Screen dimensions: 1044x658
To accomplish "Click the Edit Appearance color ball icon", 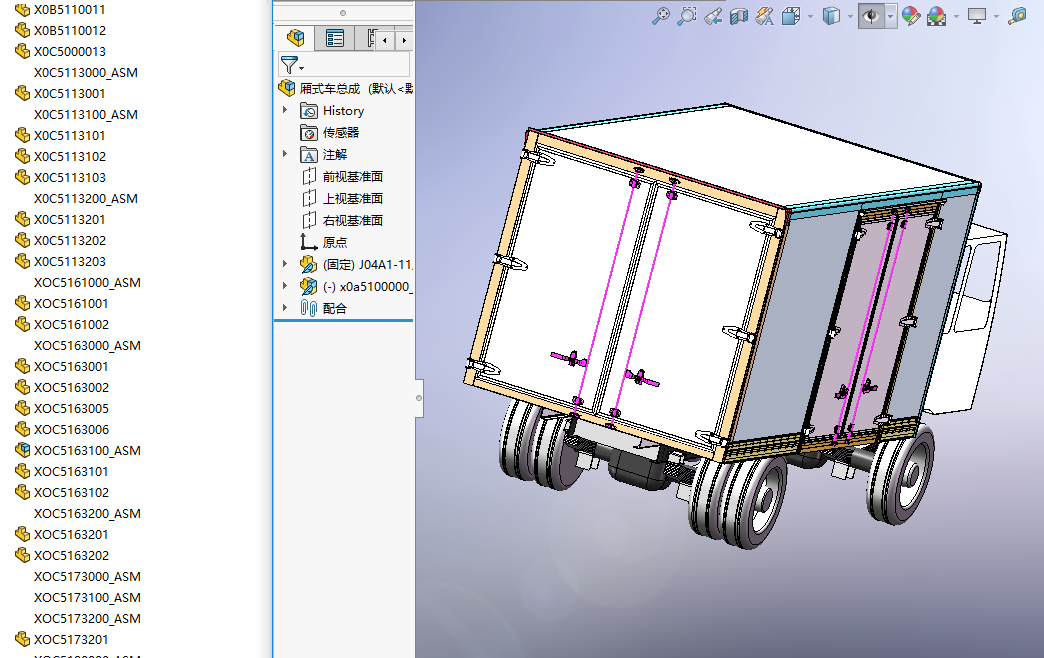I will pyautogui.click(x=912, y=16).
